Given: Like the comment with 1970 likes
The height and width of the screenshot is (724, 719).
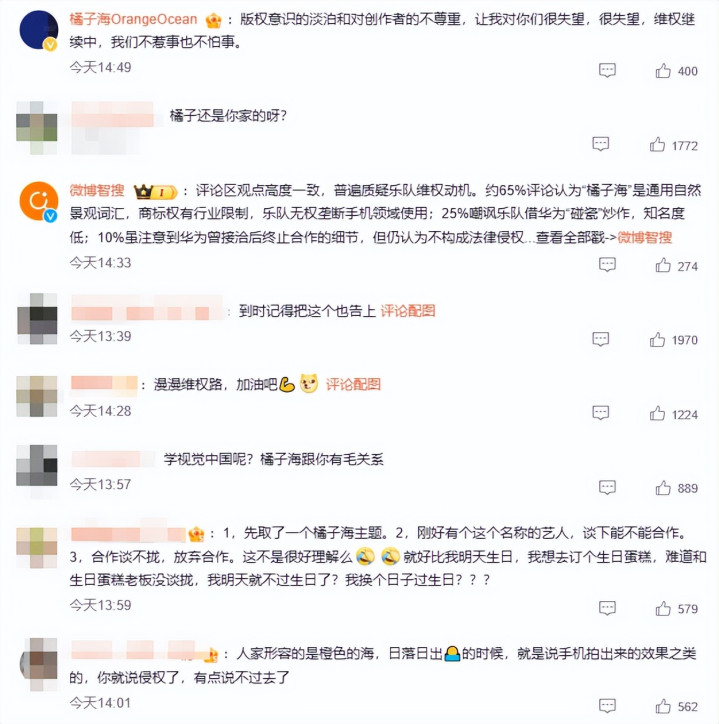Looking at the screenshot, I should click(657, 340).
